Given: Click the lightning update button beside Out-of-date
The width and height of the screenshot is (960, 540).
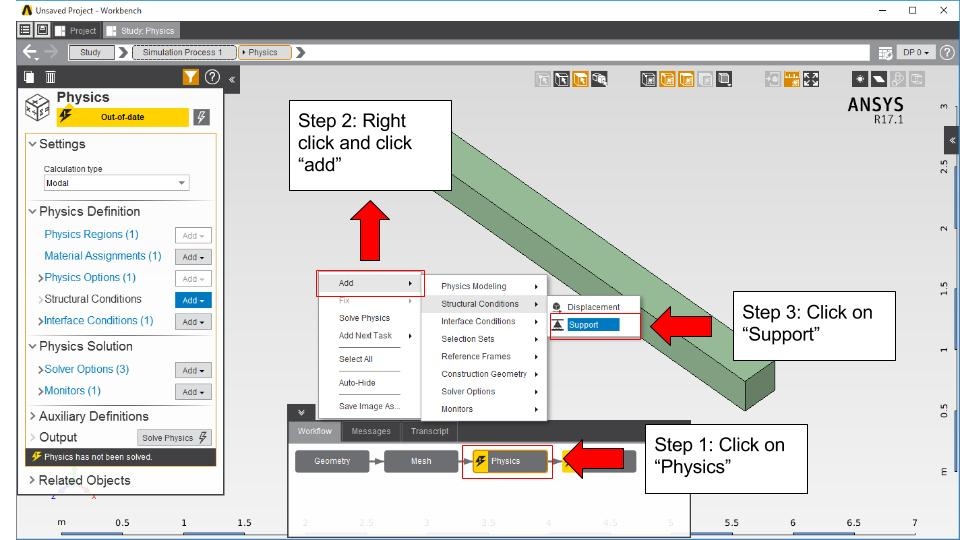Looking at the screenshot, I should tap(201, 117).
